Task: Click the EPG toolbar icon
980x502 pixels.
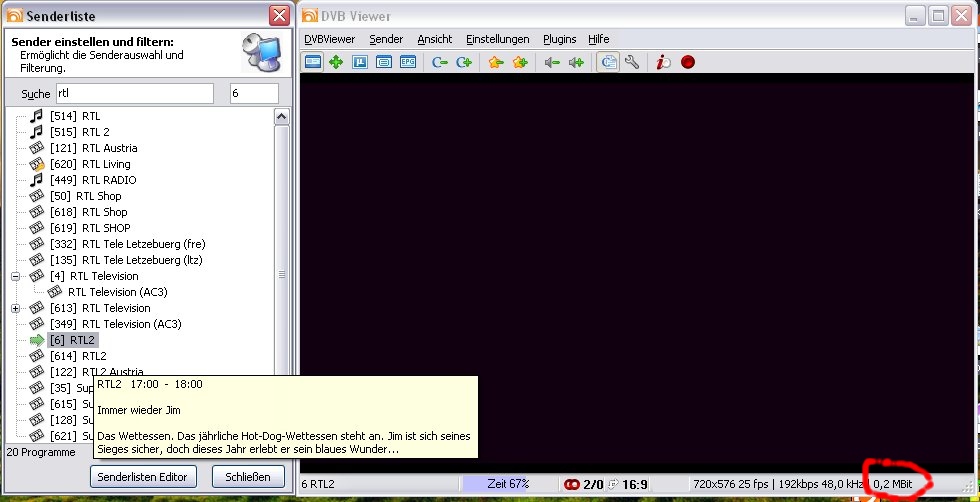Action: click(x=408, y=62)
